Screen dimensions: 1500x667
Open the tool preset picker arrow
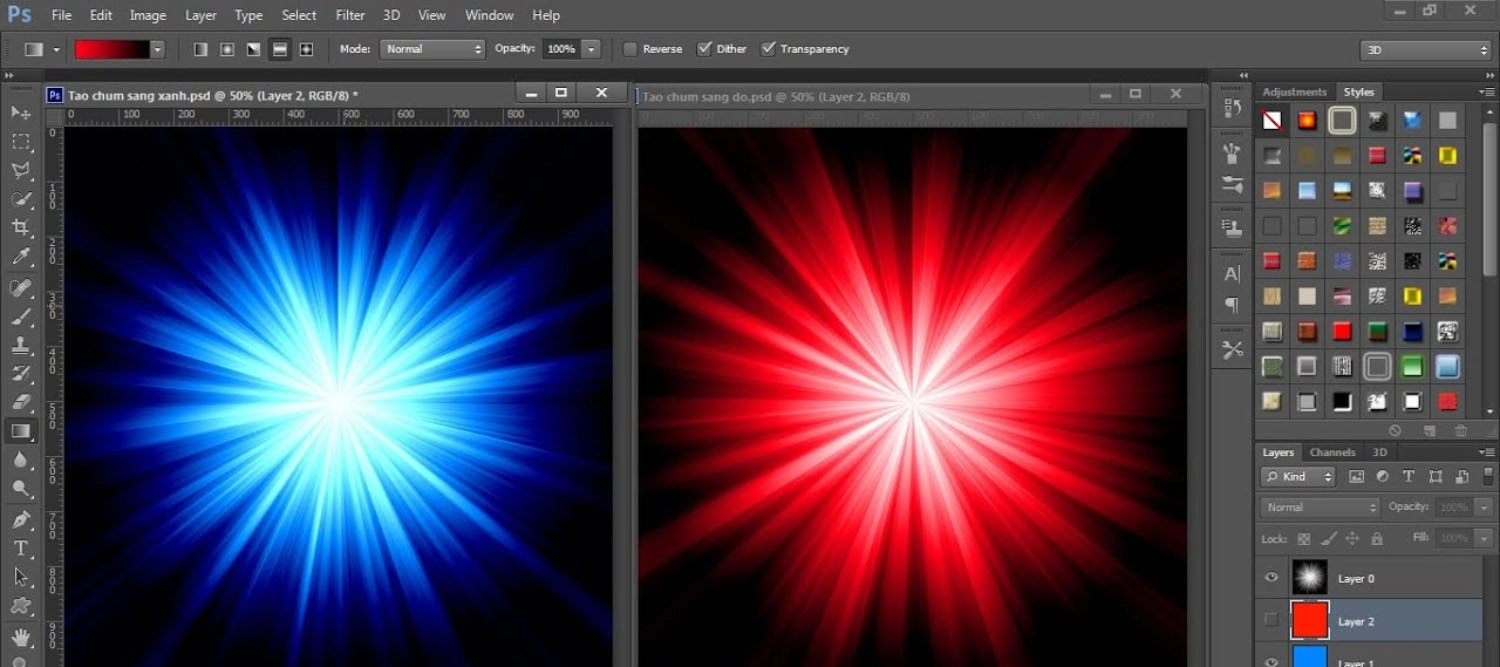56,49
